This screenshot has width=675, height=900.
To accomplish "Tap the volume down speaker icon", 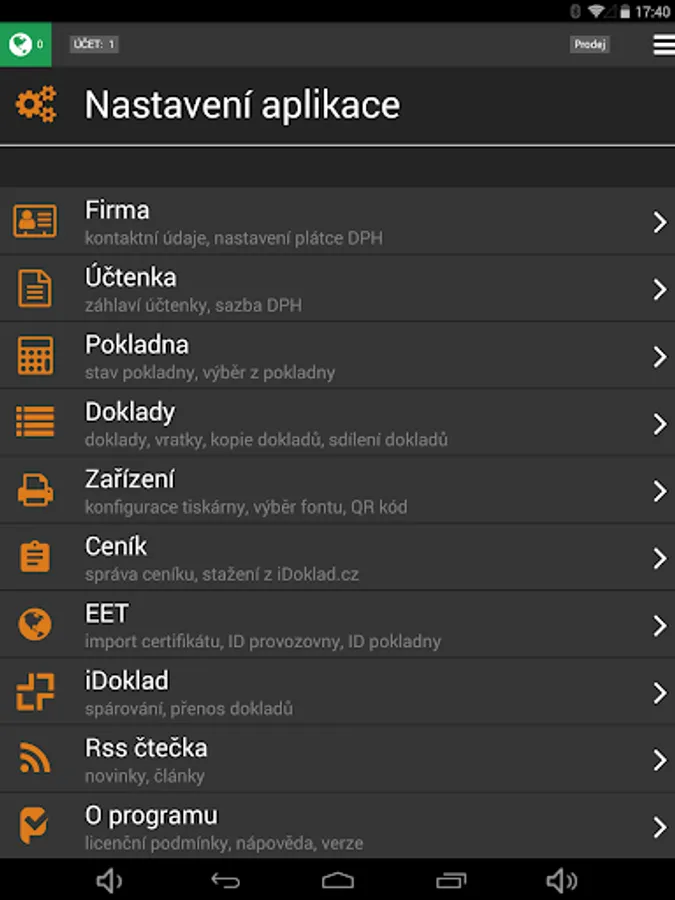I will [x=109, y=880].
